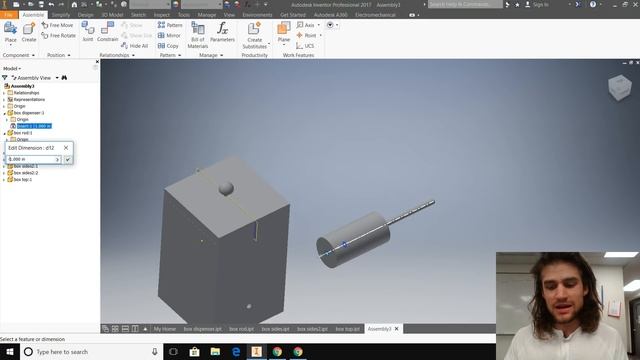
Task: Click the ViewCube in the viewport
Action: 620,87
